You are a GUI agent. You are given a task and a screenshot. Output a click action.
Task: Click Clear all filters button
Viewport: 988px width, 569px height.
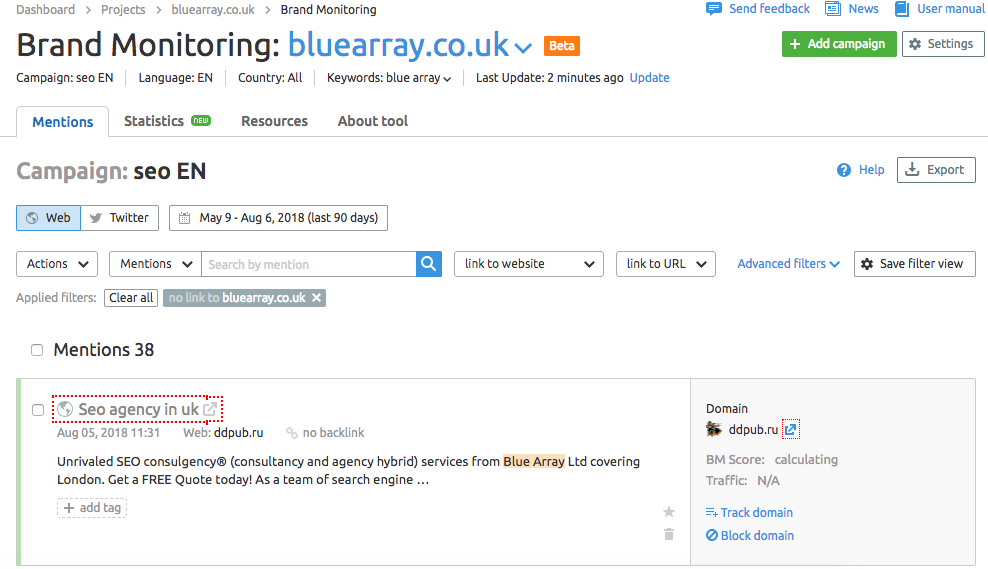pyautogui.click(x=131, y=298)
